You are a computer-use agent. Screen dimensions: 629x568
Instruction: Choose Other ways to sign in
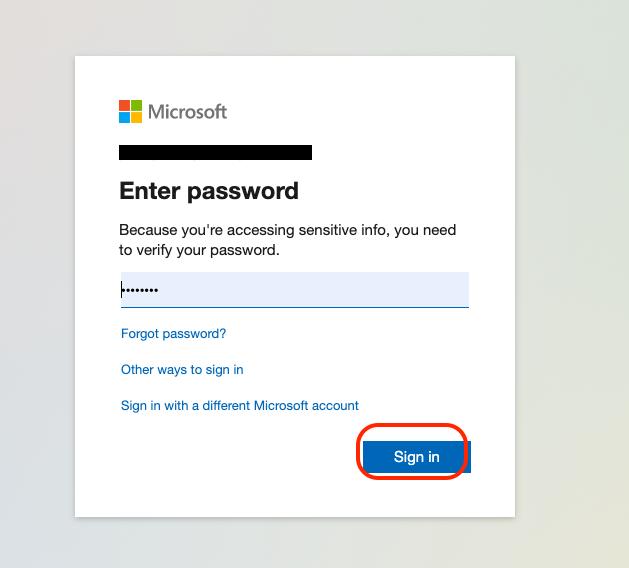pyautogui.click(x=182, y=369)
